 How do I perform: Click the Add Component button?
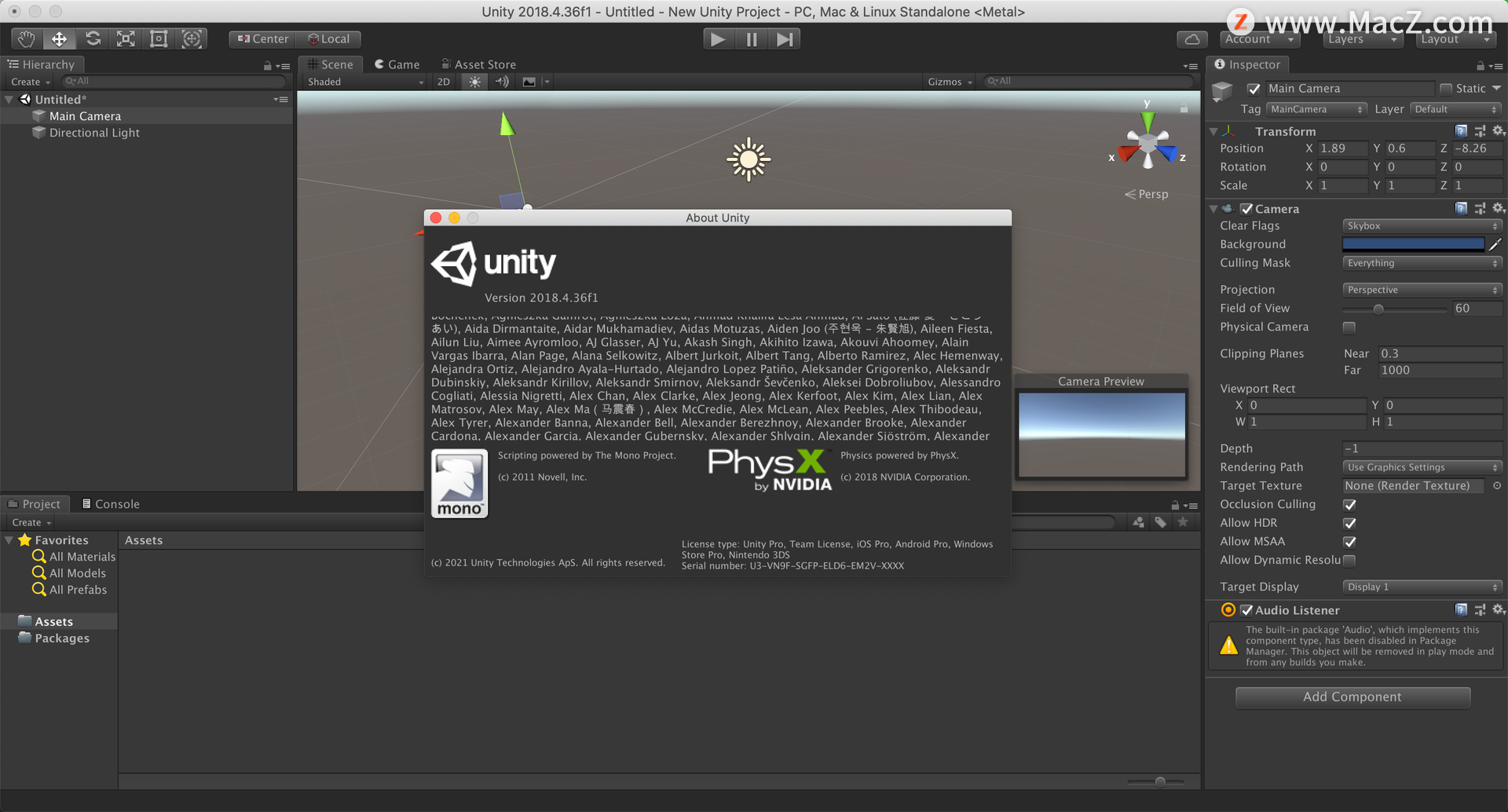pyautogui.click(x=1352, y=697)
